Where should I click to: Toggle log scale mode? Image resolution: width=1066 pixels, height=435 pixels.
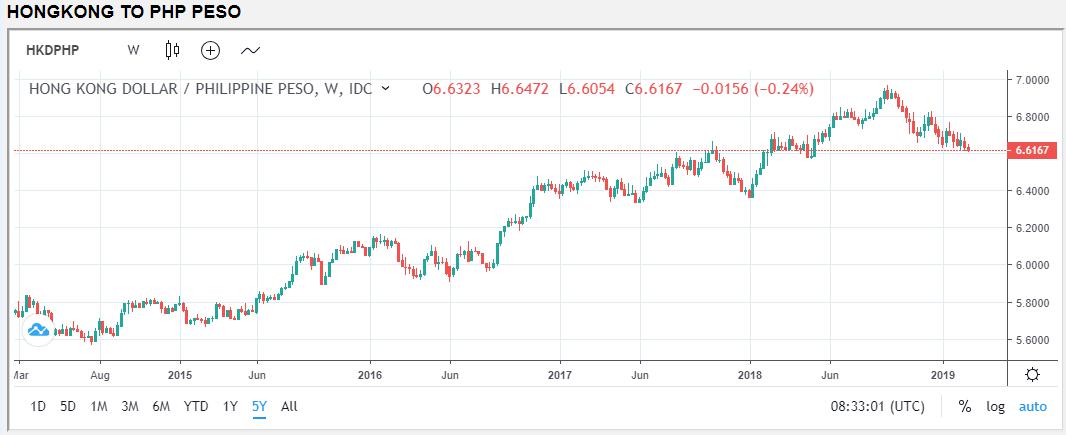996,407
